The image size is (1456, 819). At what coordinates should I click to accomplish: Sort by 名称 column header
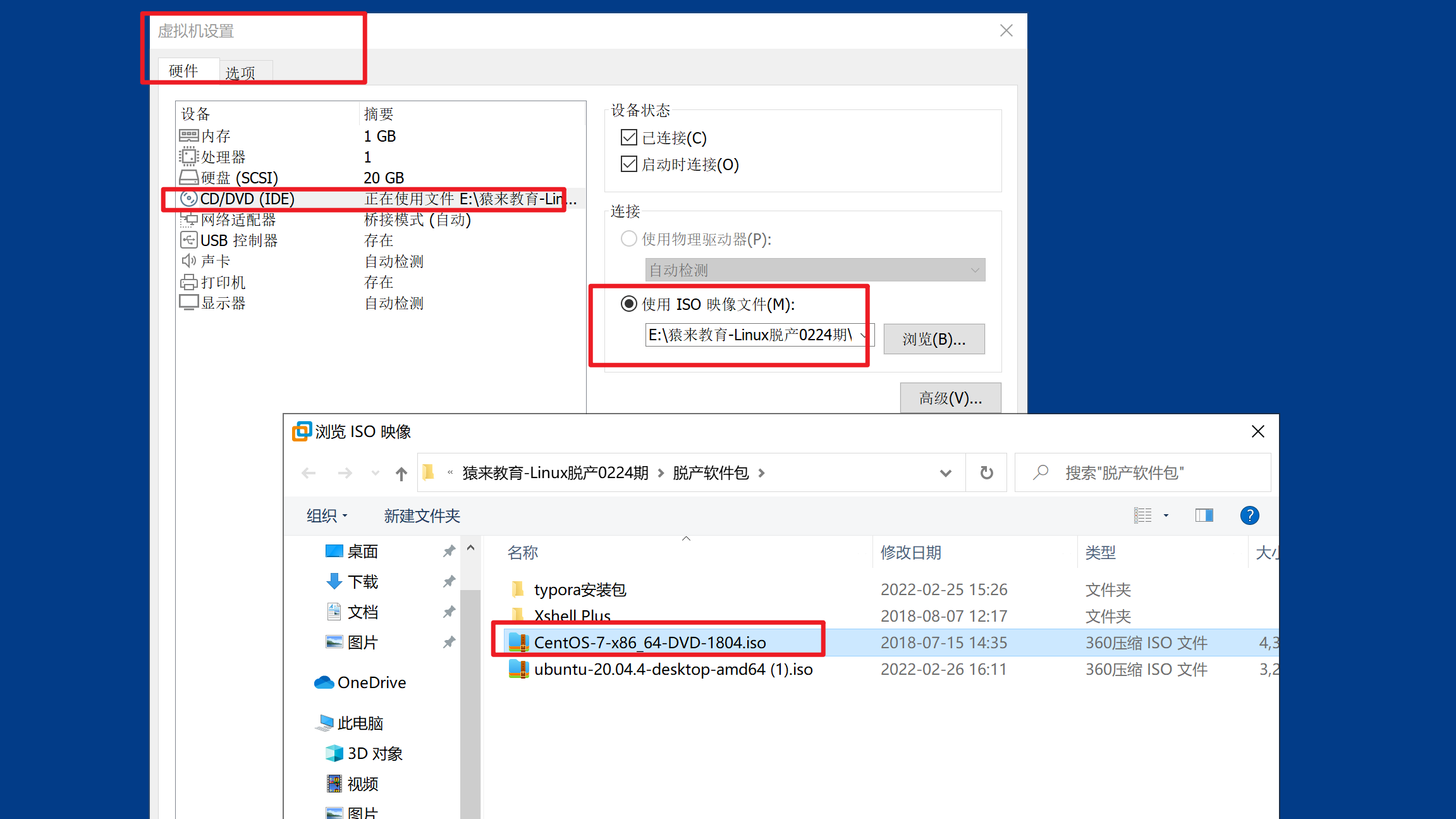click(x=523, y=552)
